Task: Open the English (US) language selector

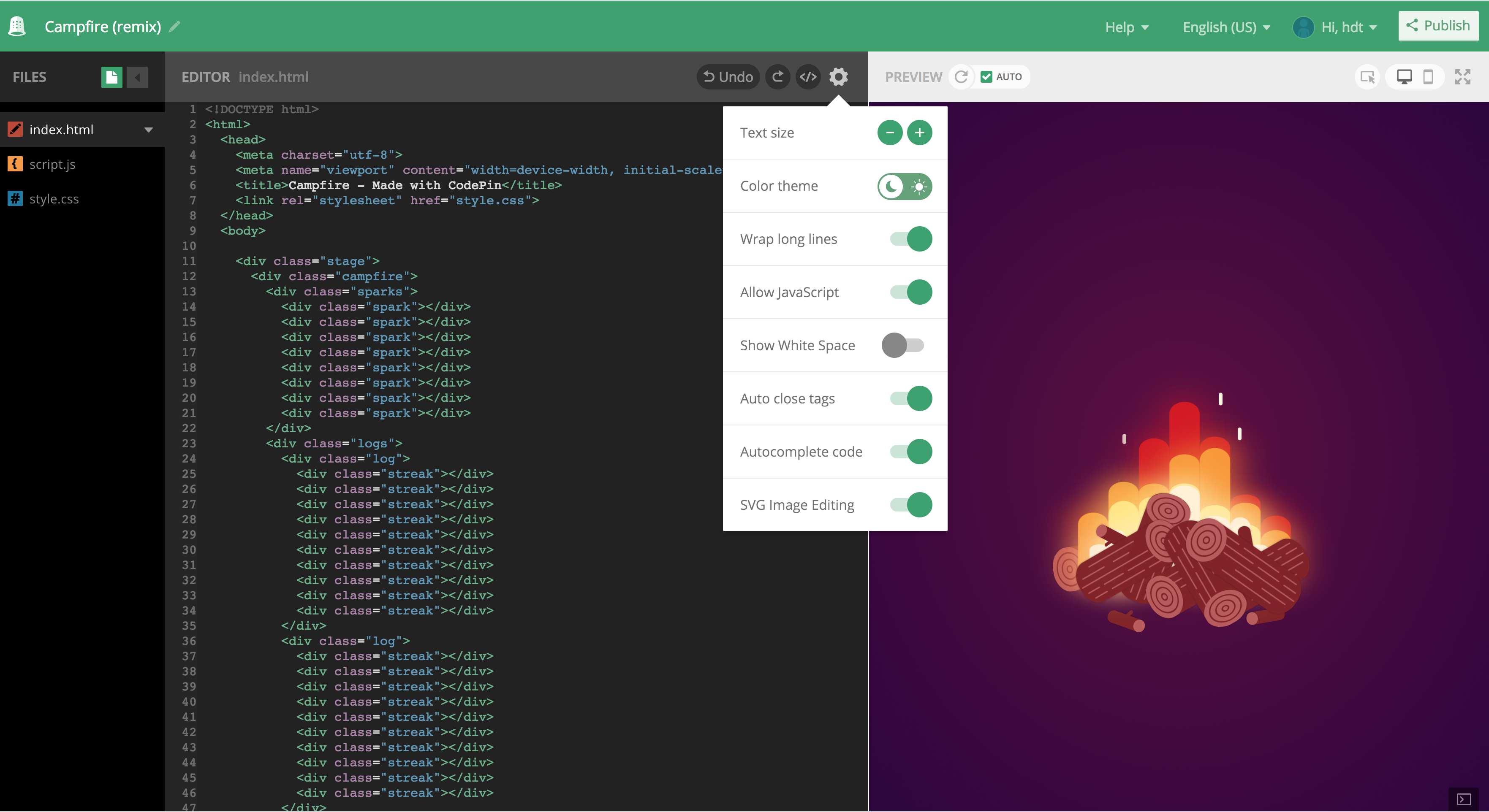Action: tap(1225, 27)
